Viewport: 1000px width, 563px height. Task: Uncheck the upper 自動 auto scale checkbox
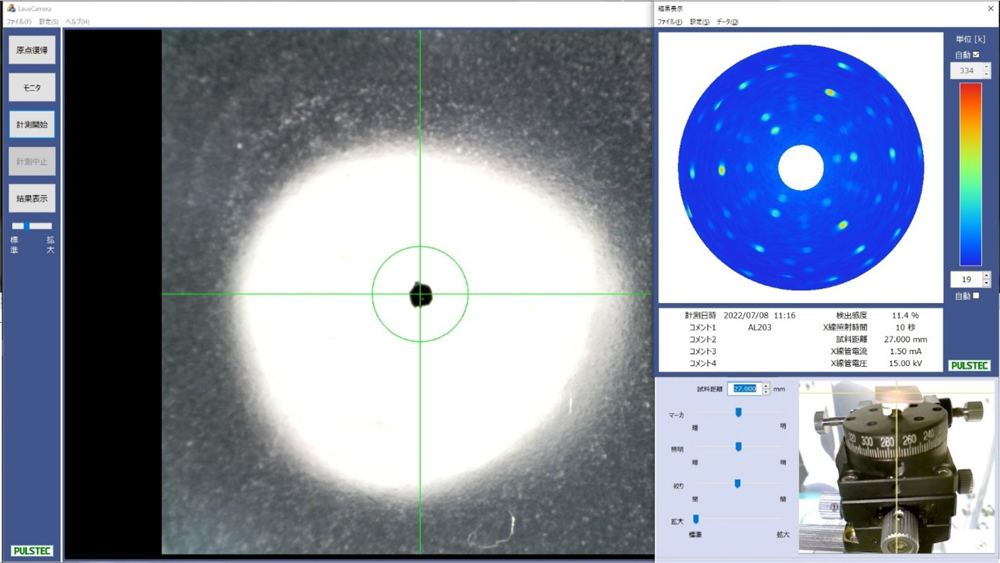(976, 55)
